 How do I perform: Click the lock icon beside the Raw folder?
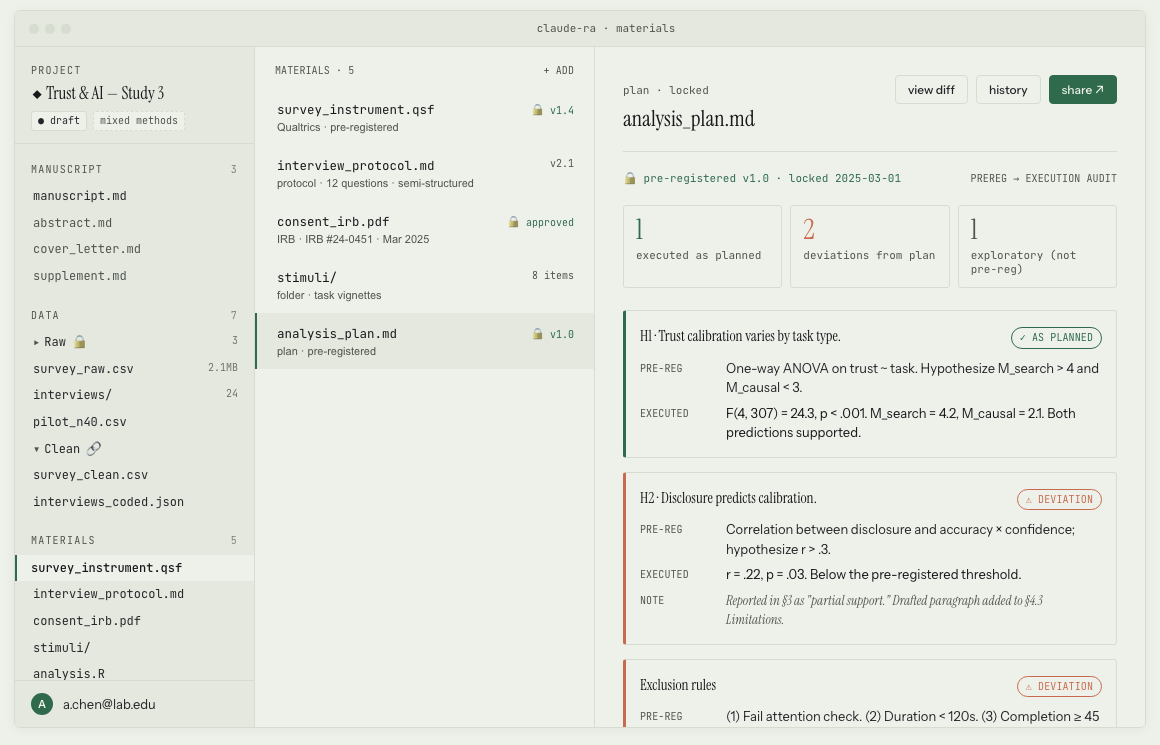[80, 341]
